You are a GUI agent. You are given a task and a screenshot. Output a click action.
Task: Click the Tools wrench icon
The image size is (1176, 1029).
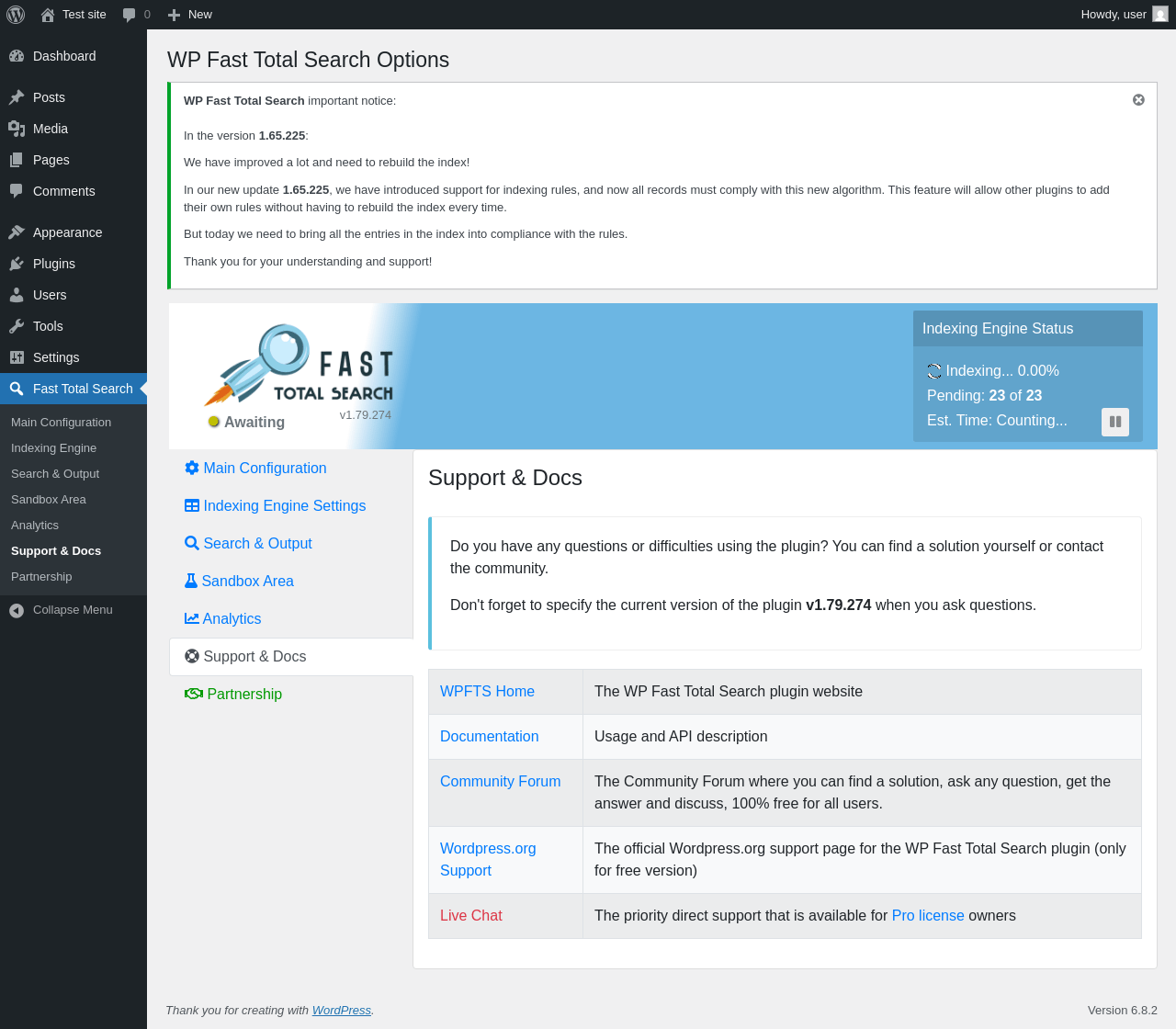click(x=17, y=326)
